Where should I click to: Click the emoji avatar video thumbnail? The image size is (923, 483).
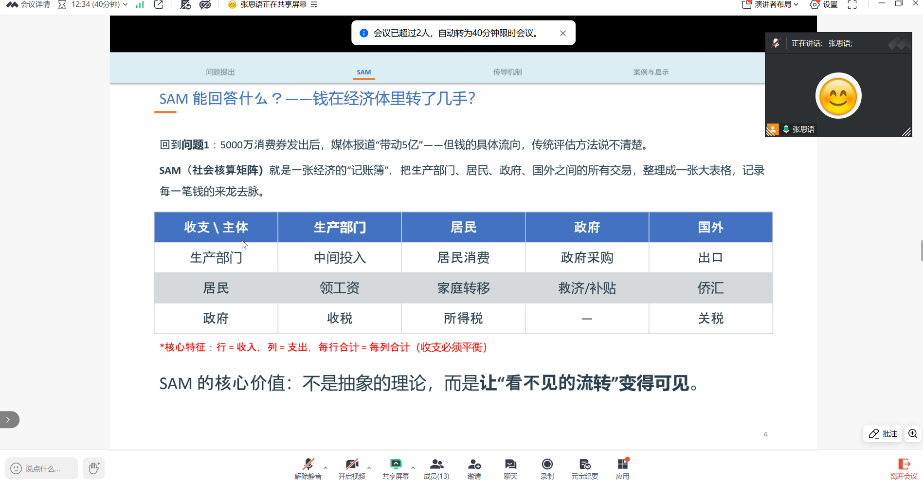click(838, 96)
